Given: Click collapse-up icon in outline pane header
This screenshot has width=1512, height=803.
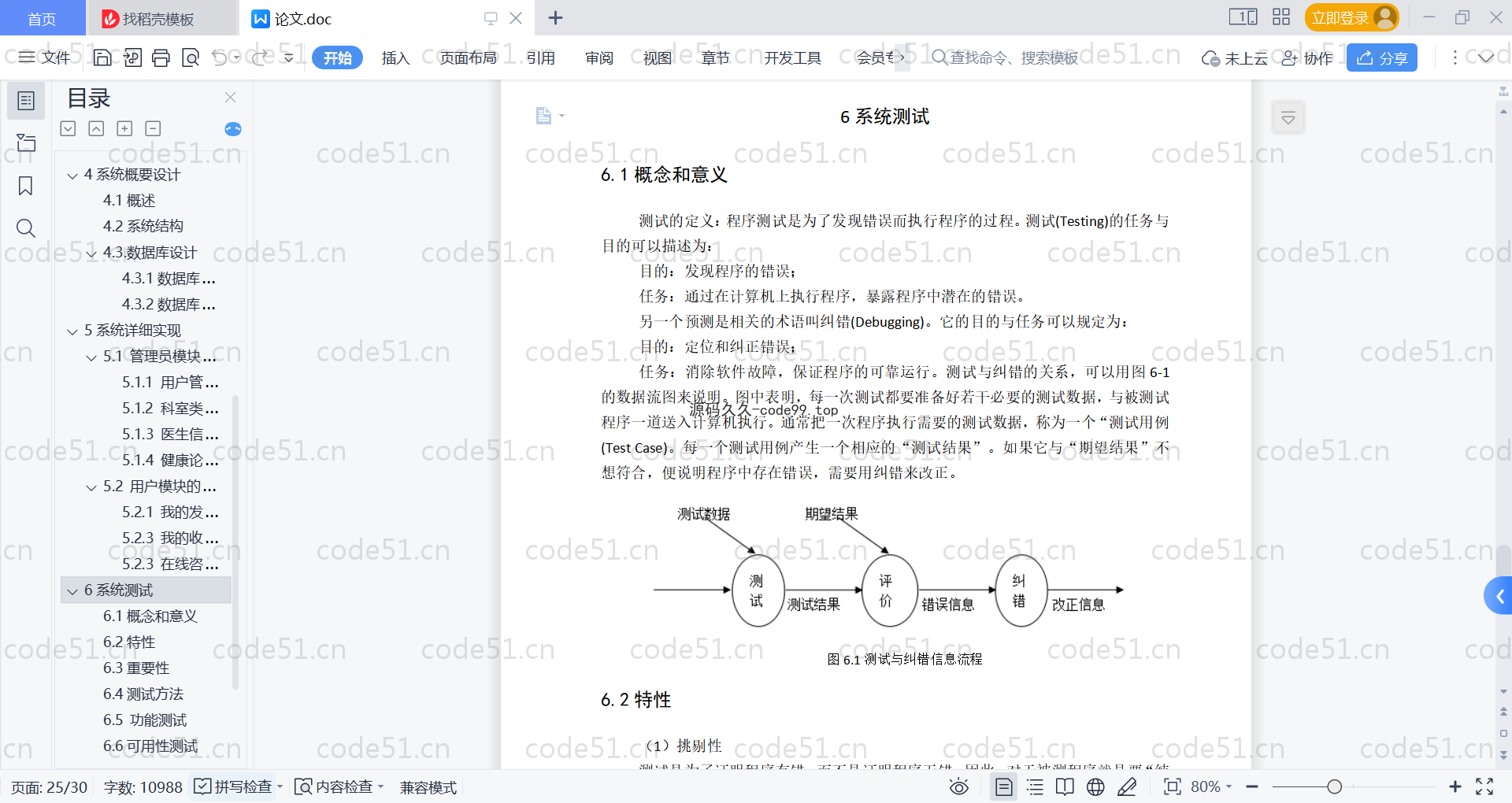Looking at the screenshot, I should pyautogui.click(x=96, y=128).
